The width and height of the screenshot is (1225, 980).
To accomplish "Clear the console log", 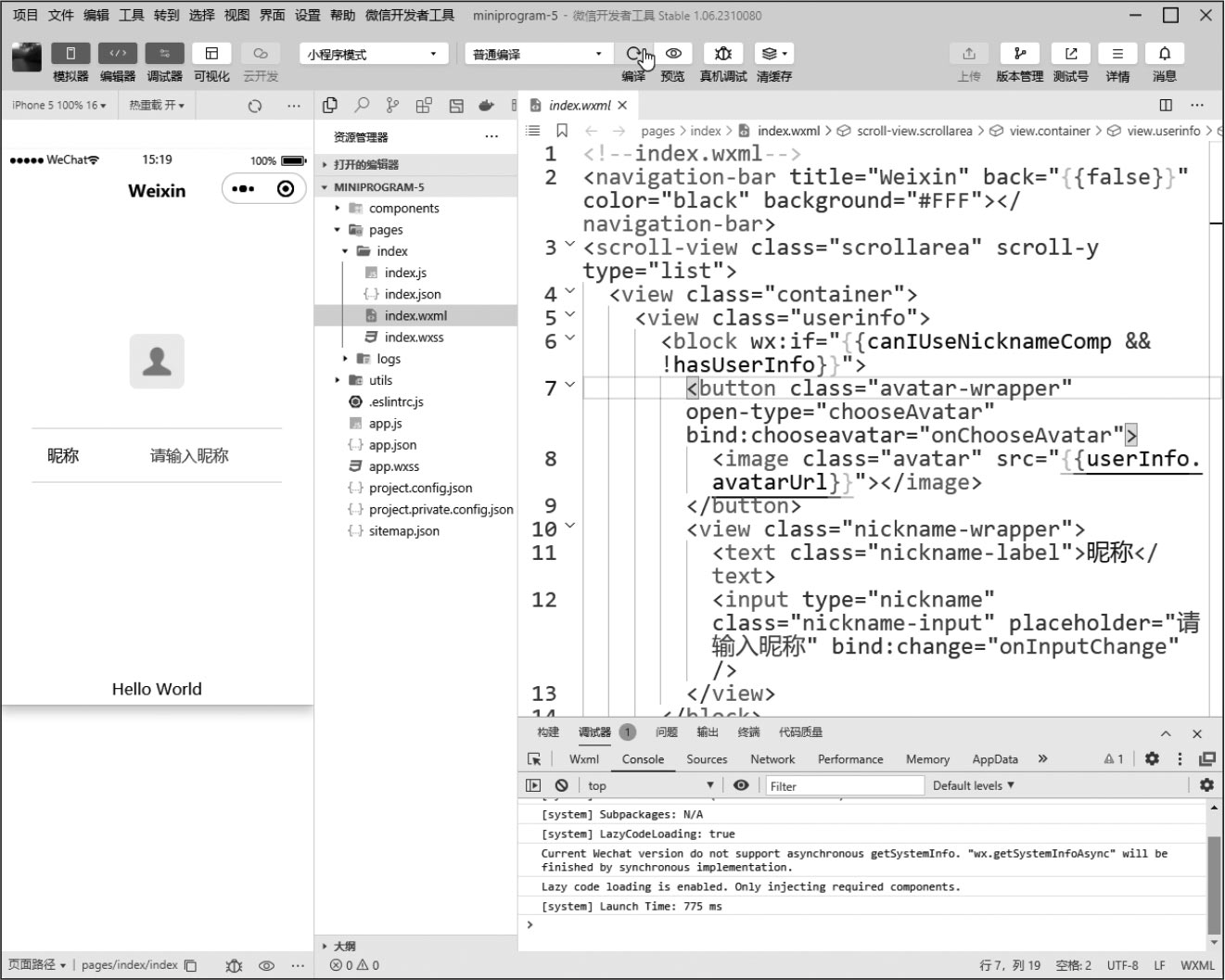I will (x=561, y=785).
